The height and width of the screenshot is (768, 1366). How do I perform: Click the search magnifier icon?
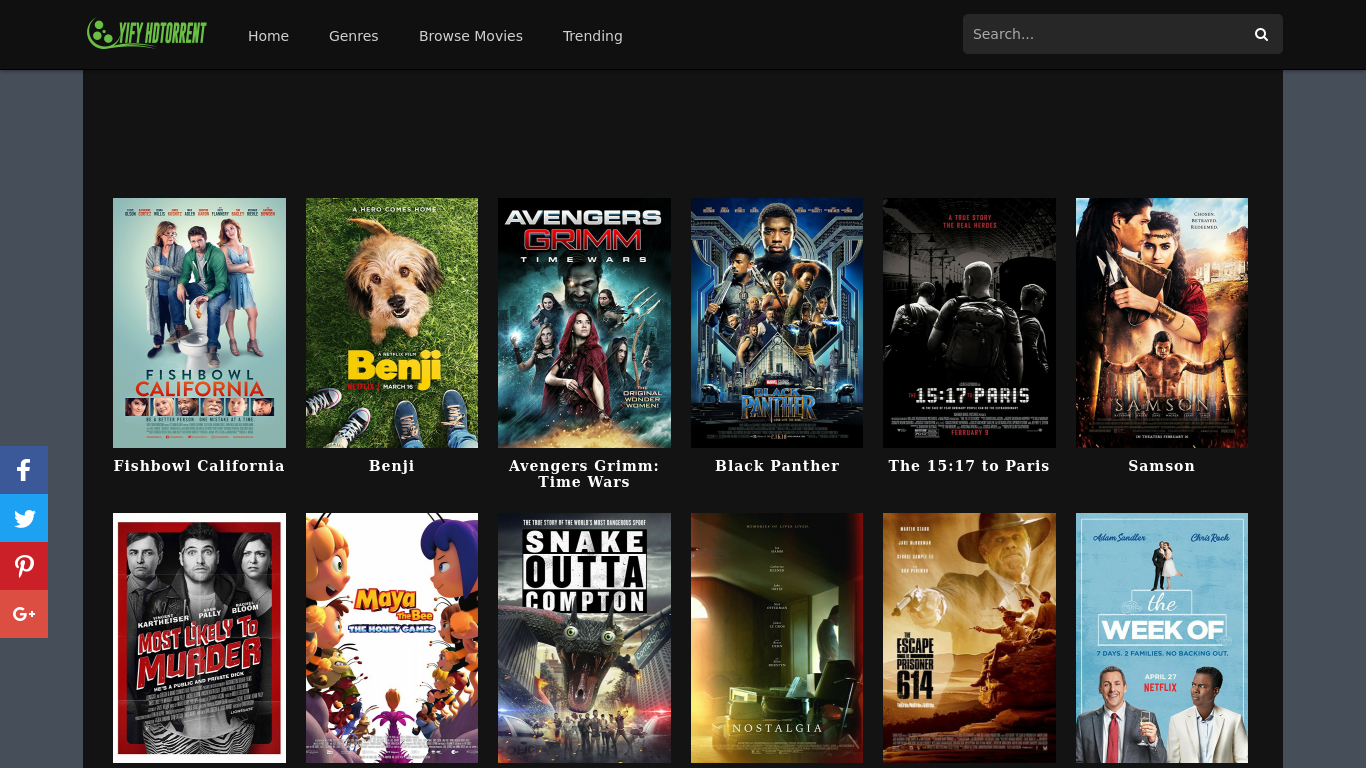tap(1261, 34)
